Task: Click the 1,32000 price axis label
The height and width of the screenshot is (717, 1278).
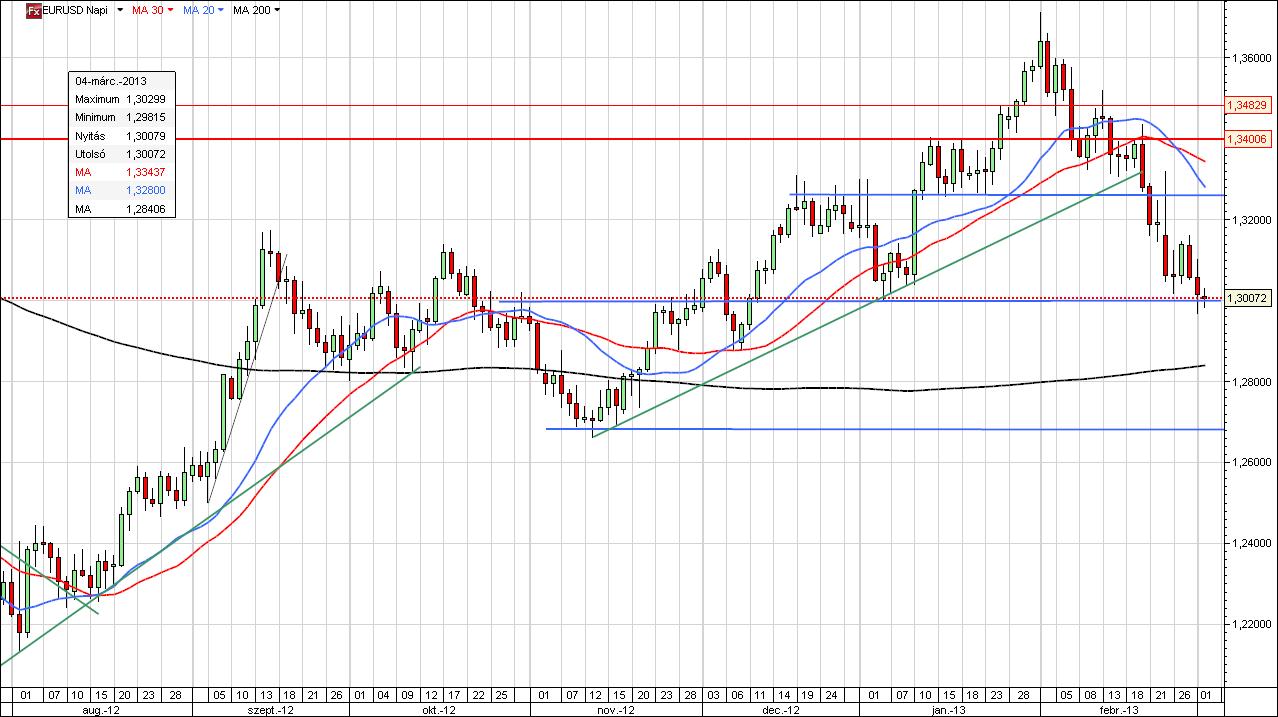Action: pos(1251,221)
